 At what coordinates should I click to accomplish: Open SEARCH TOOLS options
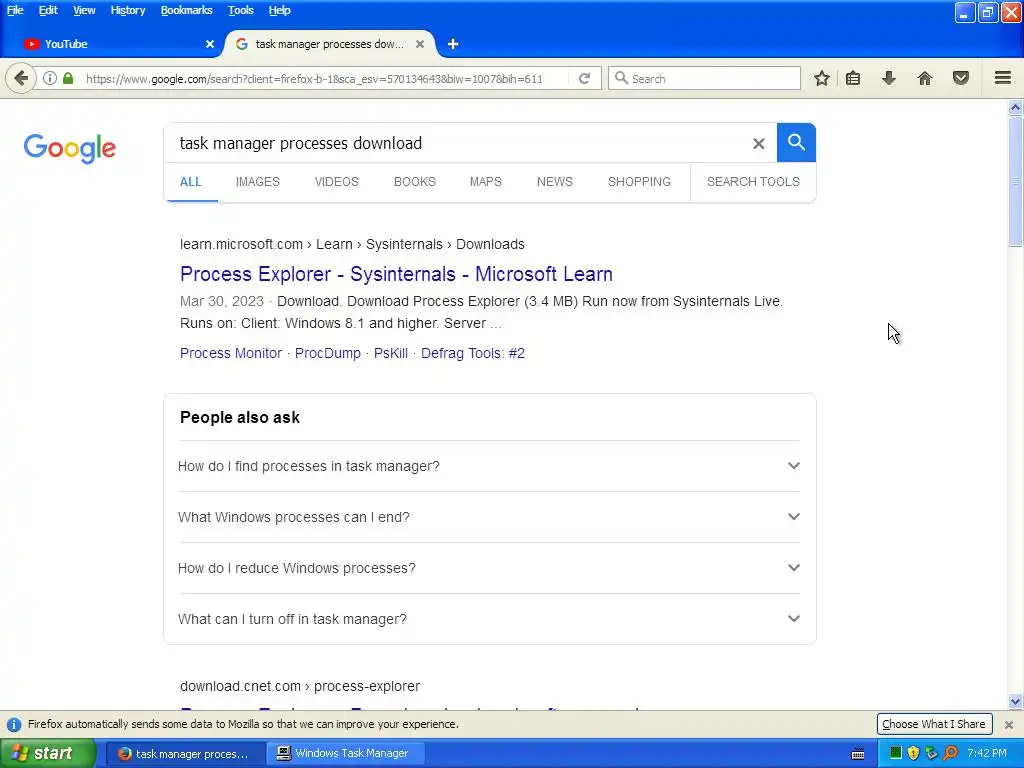[x=753, y=182]
